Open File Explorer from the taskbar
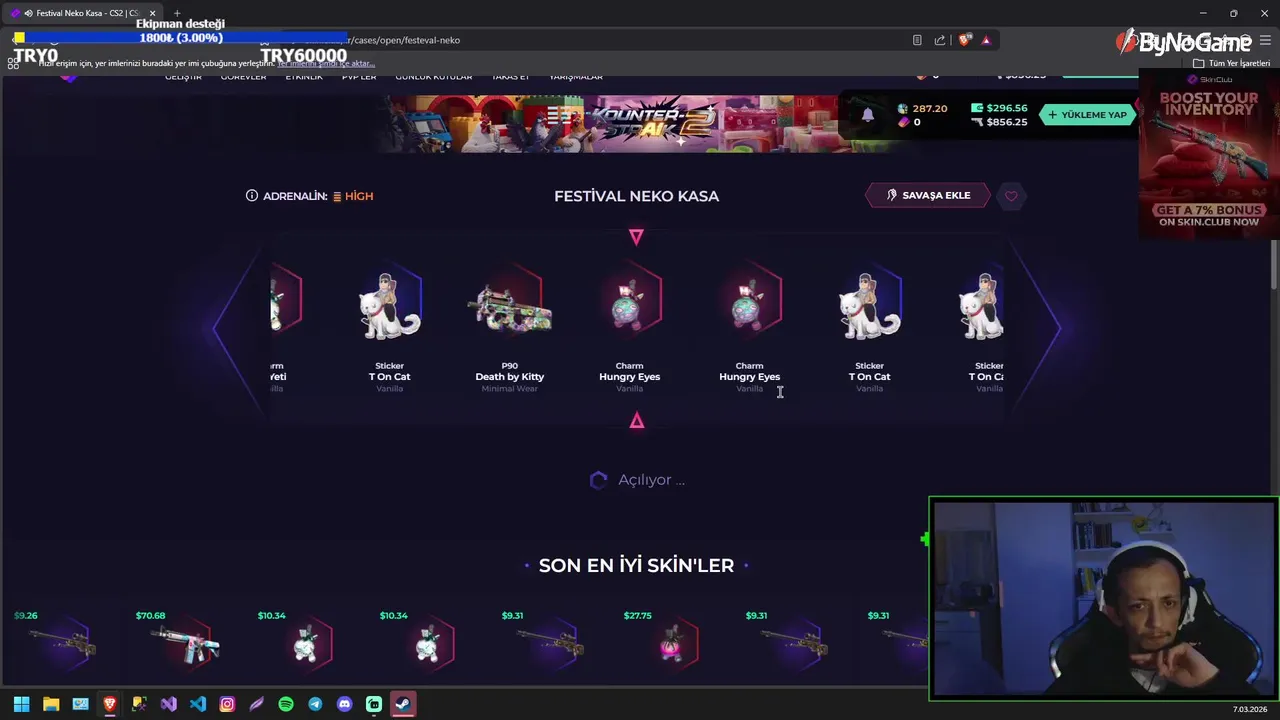Viewport: 1280px width, 720px height. (51, 704)
